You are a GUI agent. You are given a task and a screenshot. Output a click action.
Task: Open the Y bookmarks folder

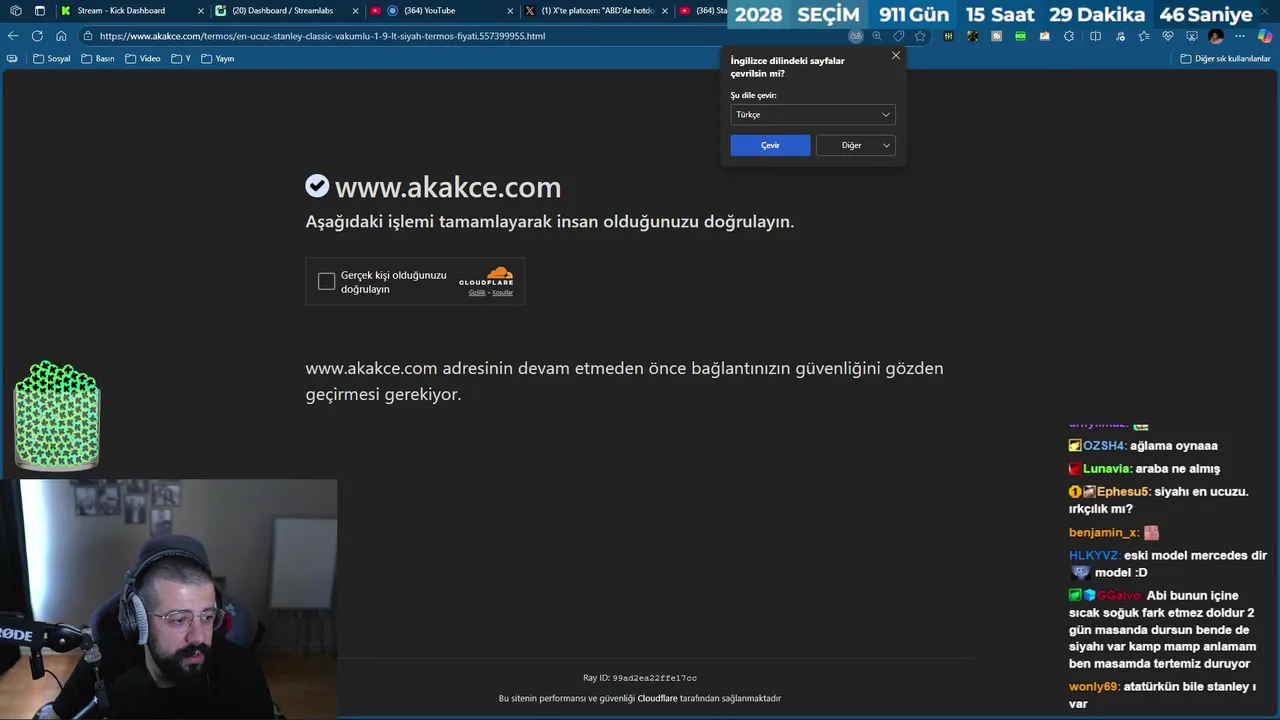pyautogui.click(x=181, y=59)
